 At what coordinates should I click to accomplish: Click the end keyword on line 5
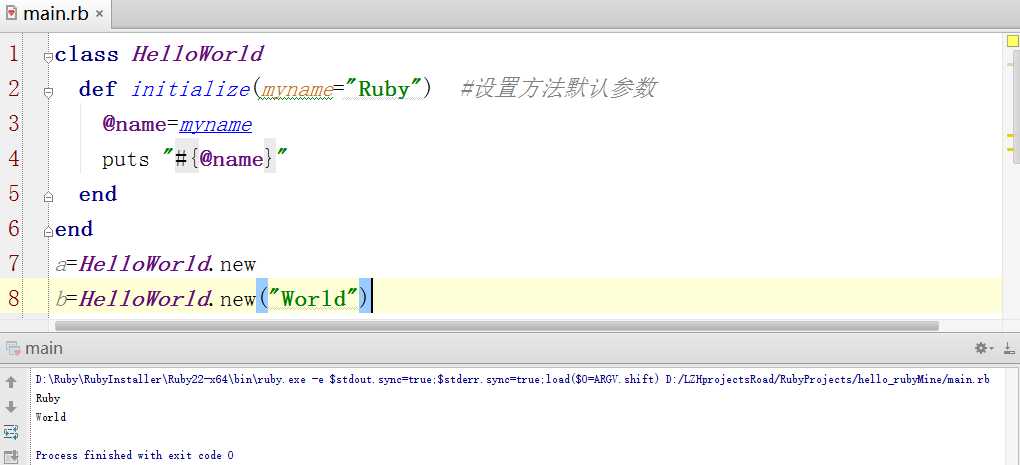98,194
